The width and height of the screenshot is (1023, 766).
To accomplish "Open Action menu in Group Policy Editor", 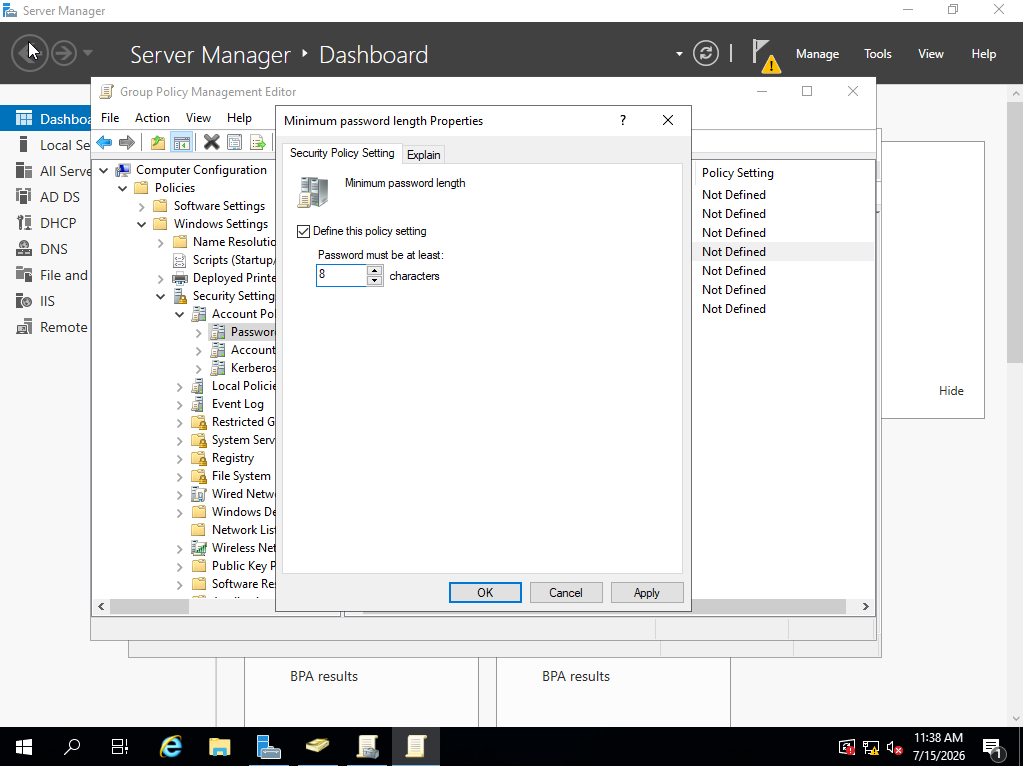I will coord(152,117).
